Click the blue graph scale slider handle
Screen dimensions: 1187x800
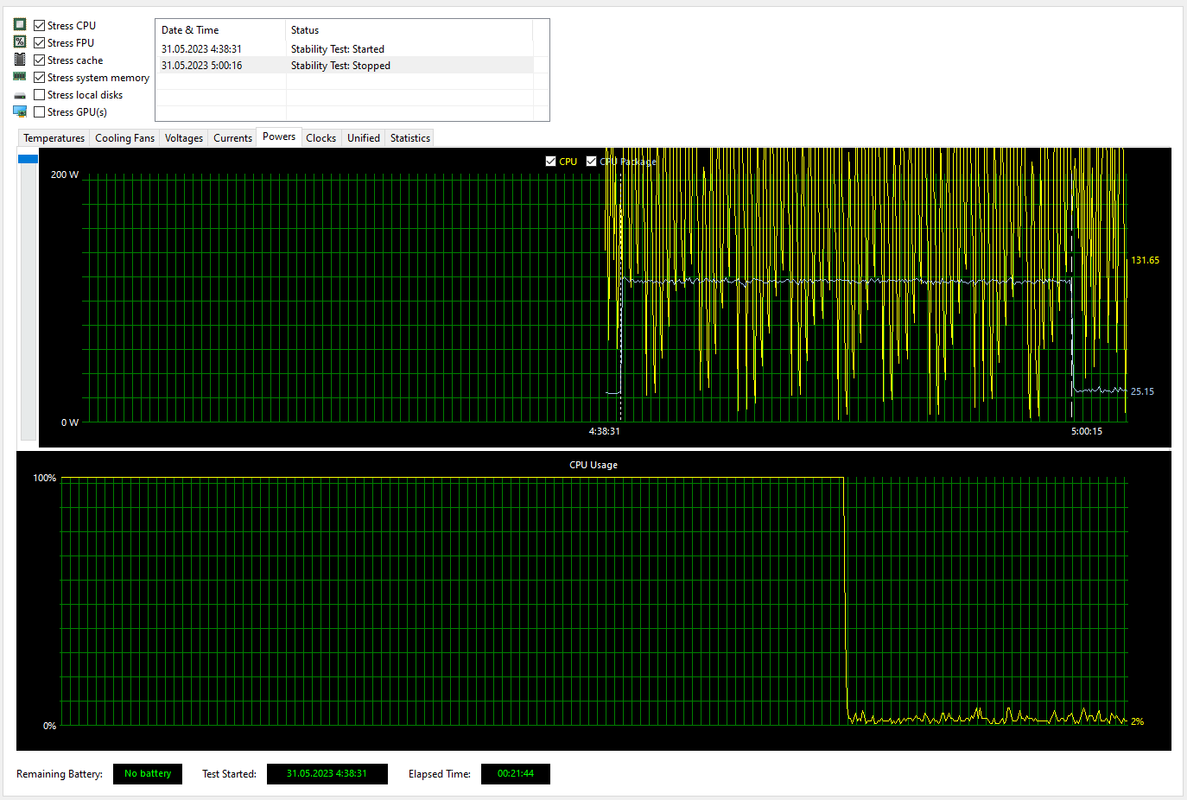pos(28,159)
